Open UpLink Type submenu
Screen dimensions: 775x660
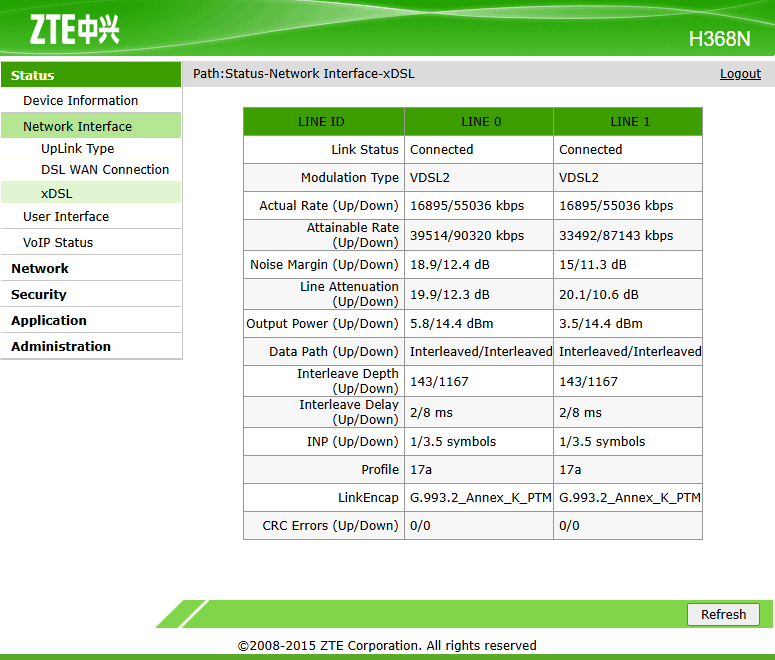(x=78, y=148)
